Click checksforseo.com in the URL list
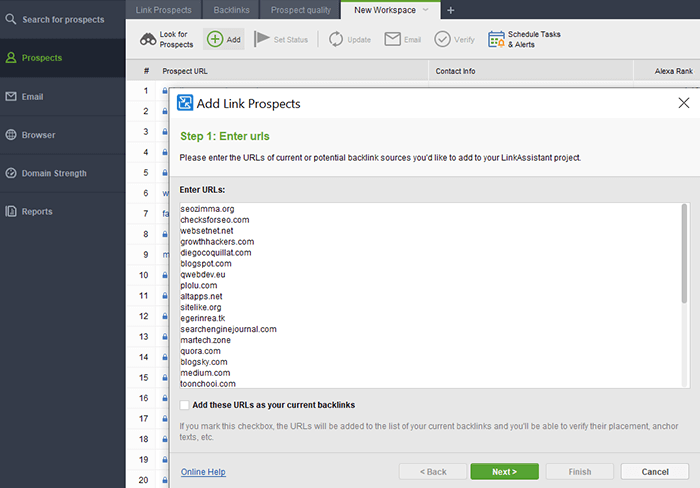The width and height of the screenshot is (700, 488). (x=215, y=220)
